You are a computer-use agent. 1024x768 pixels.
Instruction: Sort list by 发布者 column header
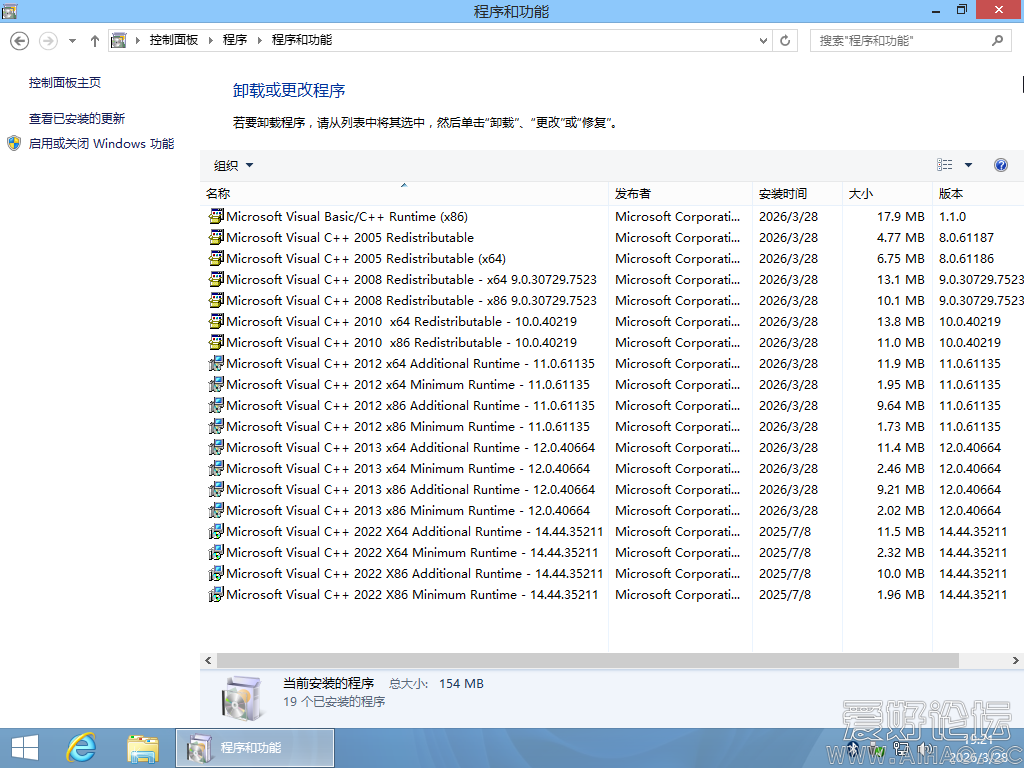pos(680,193)
